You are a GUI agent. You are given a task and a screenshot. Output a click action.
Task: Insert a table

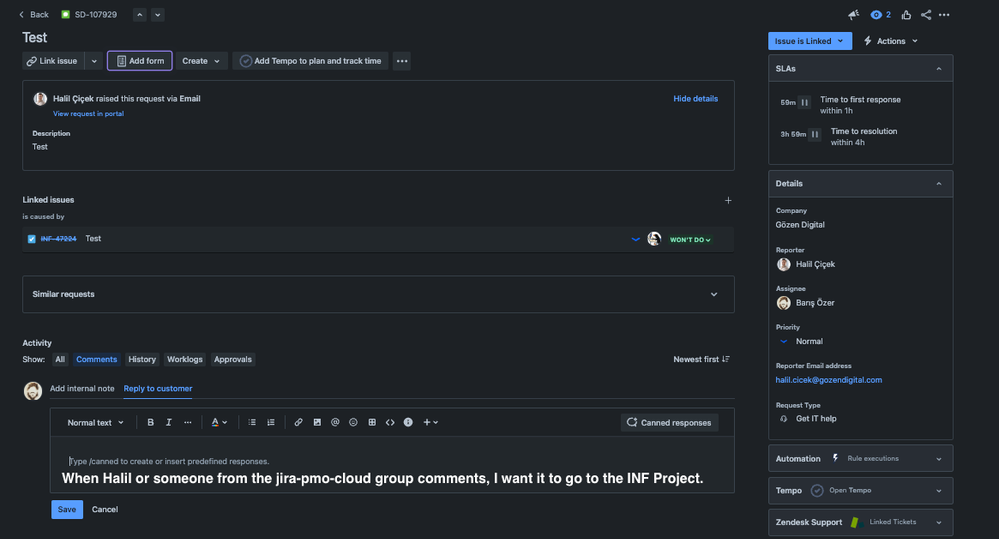click(372, 422)
